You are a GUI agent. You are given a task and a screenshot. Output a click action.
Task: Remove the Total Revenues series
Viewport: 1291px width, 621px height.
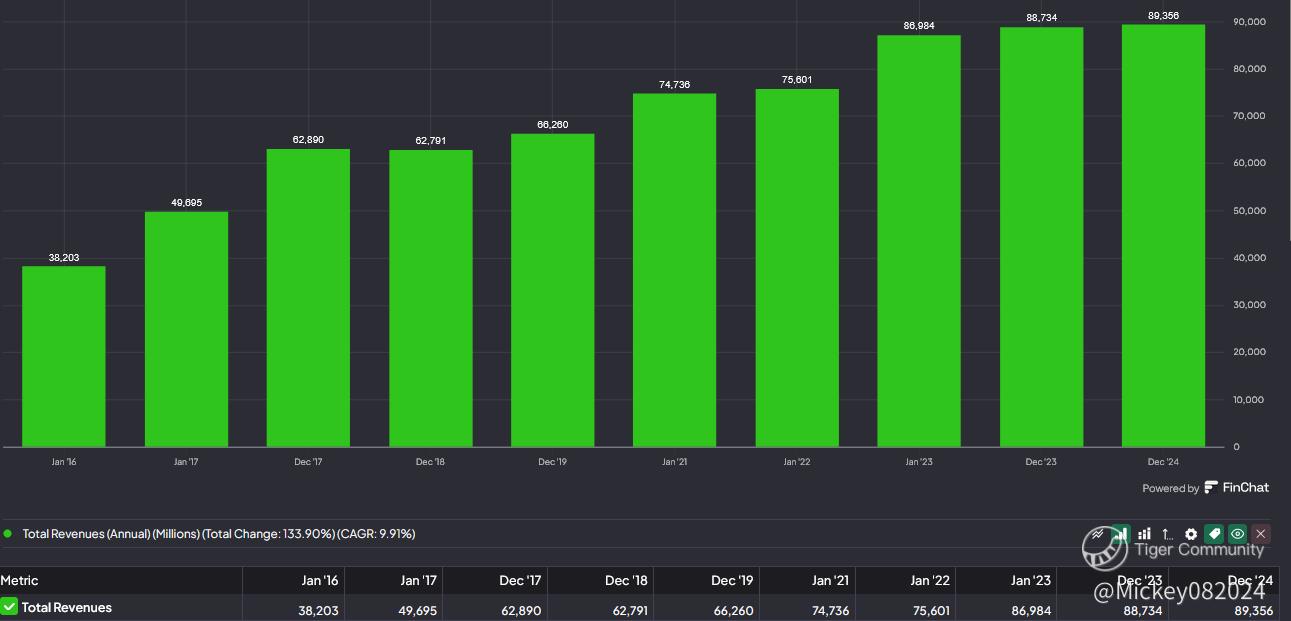coord(1261,534)
